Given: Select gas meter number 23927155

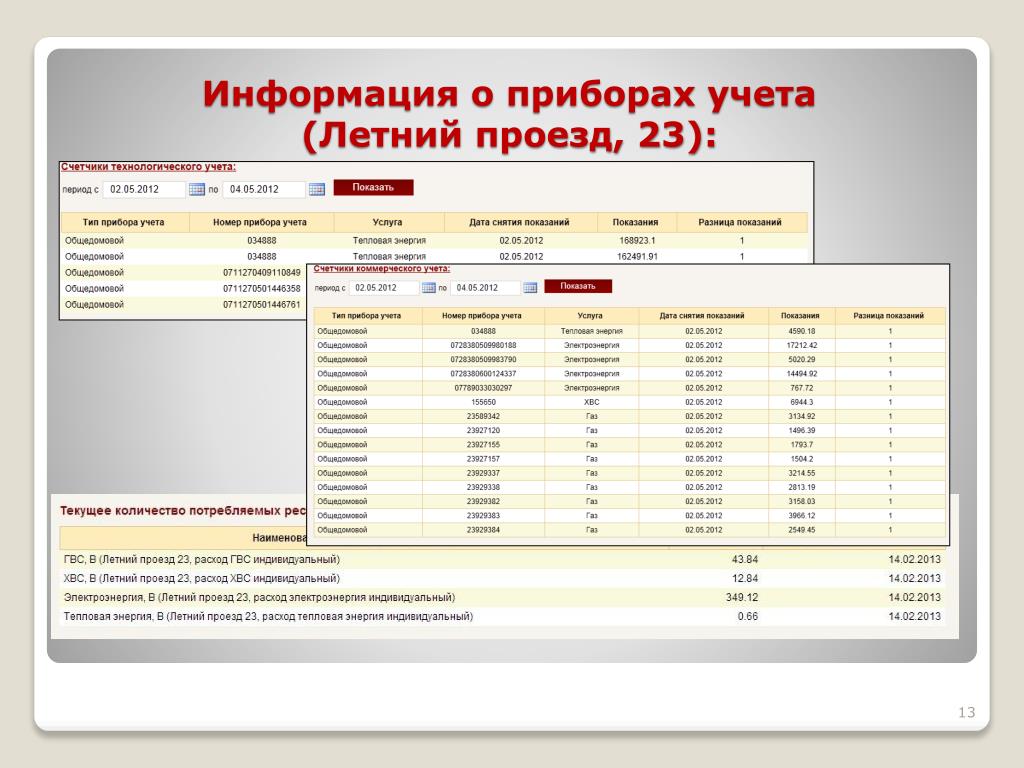Looking at the screenshot, I should pyautogui.click(x=483, y=445).
